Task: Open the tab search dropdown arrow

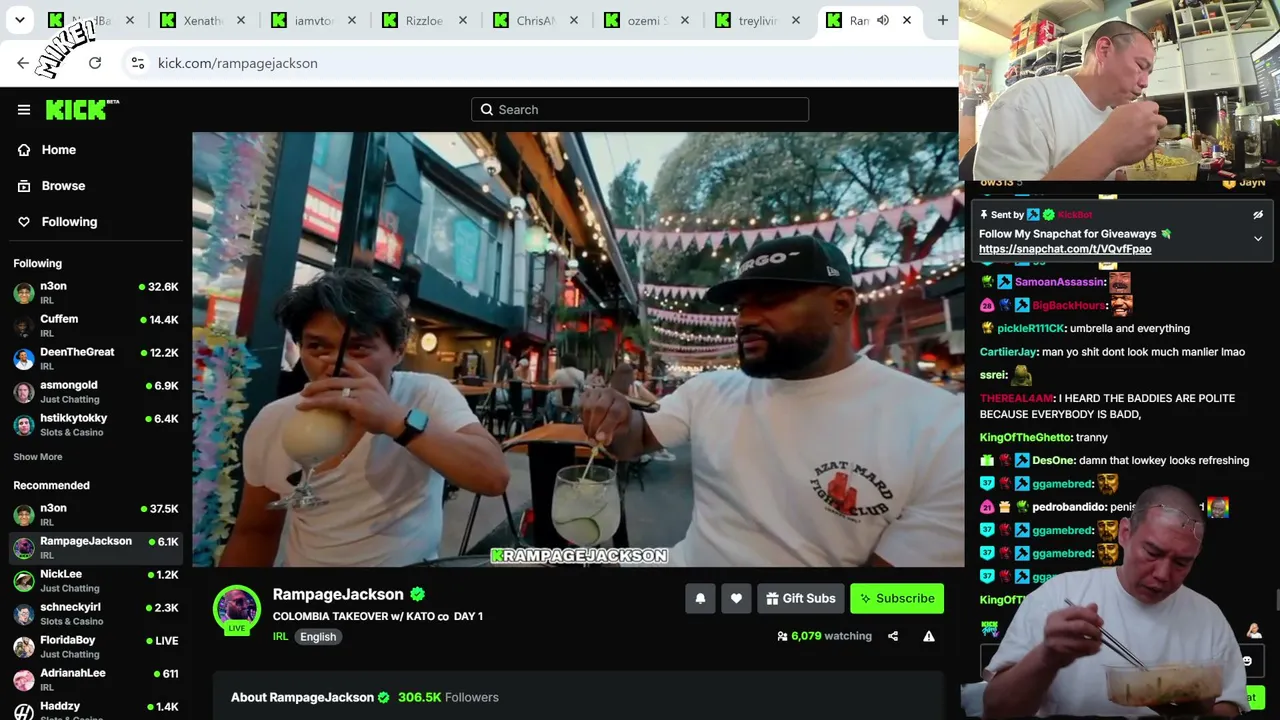Action: pyautogui.click(x=20, y=20)
